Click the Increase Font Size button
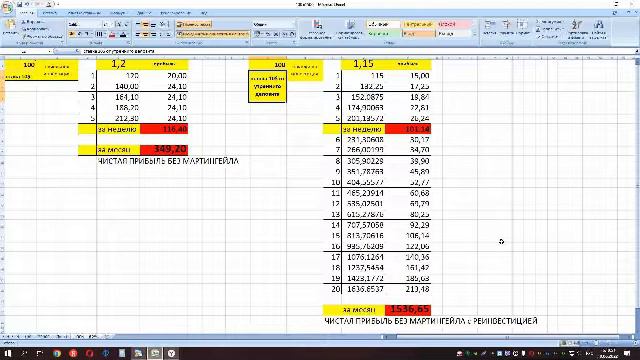This screenshot has width=640, height=360. [x=118, y=24]
